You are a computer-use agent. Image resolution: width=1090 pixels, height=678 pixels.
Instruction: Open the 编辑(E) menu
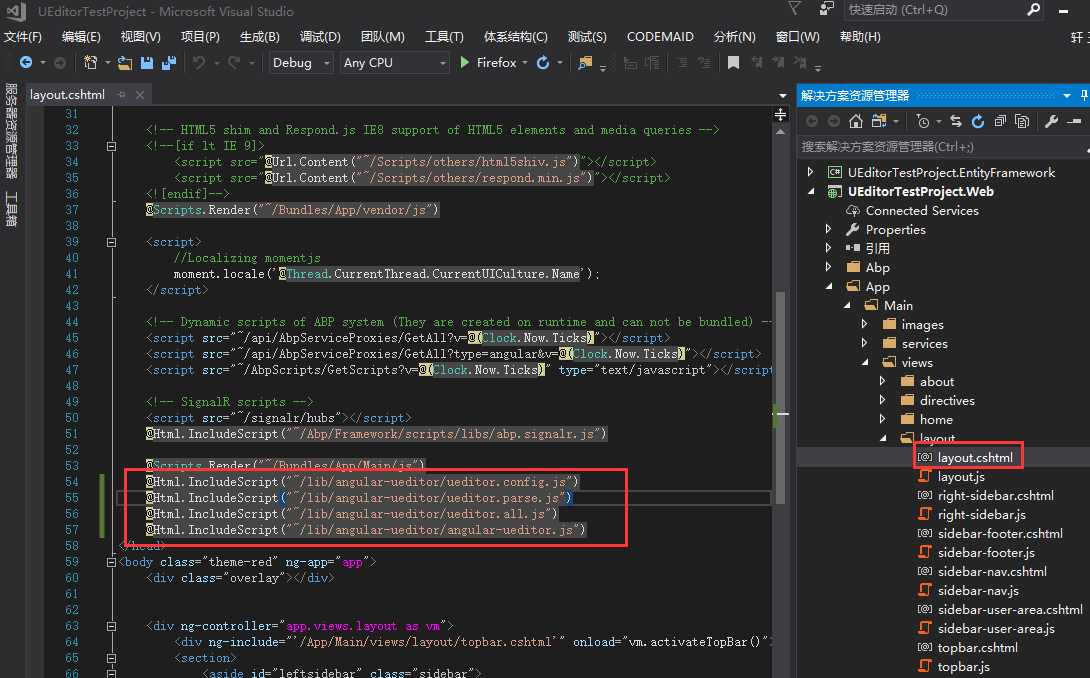coord(81,37)
